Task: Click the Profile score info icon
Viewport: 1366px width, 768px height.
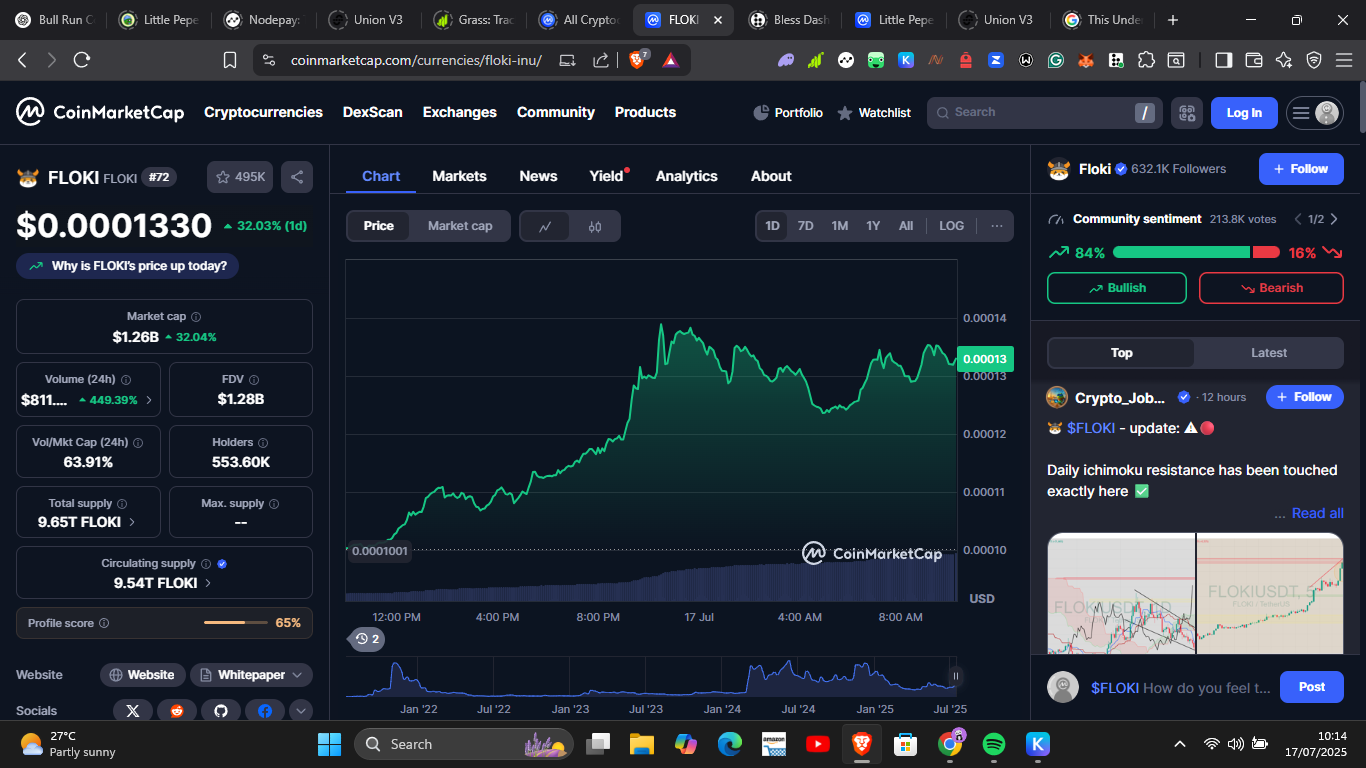Action: click(104, 623)
